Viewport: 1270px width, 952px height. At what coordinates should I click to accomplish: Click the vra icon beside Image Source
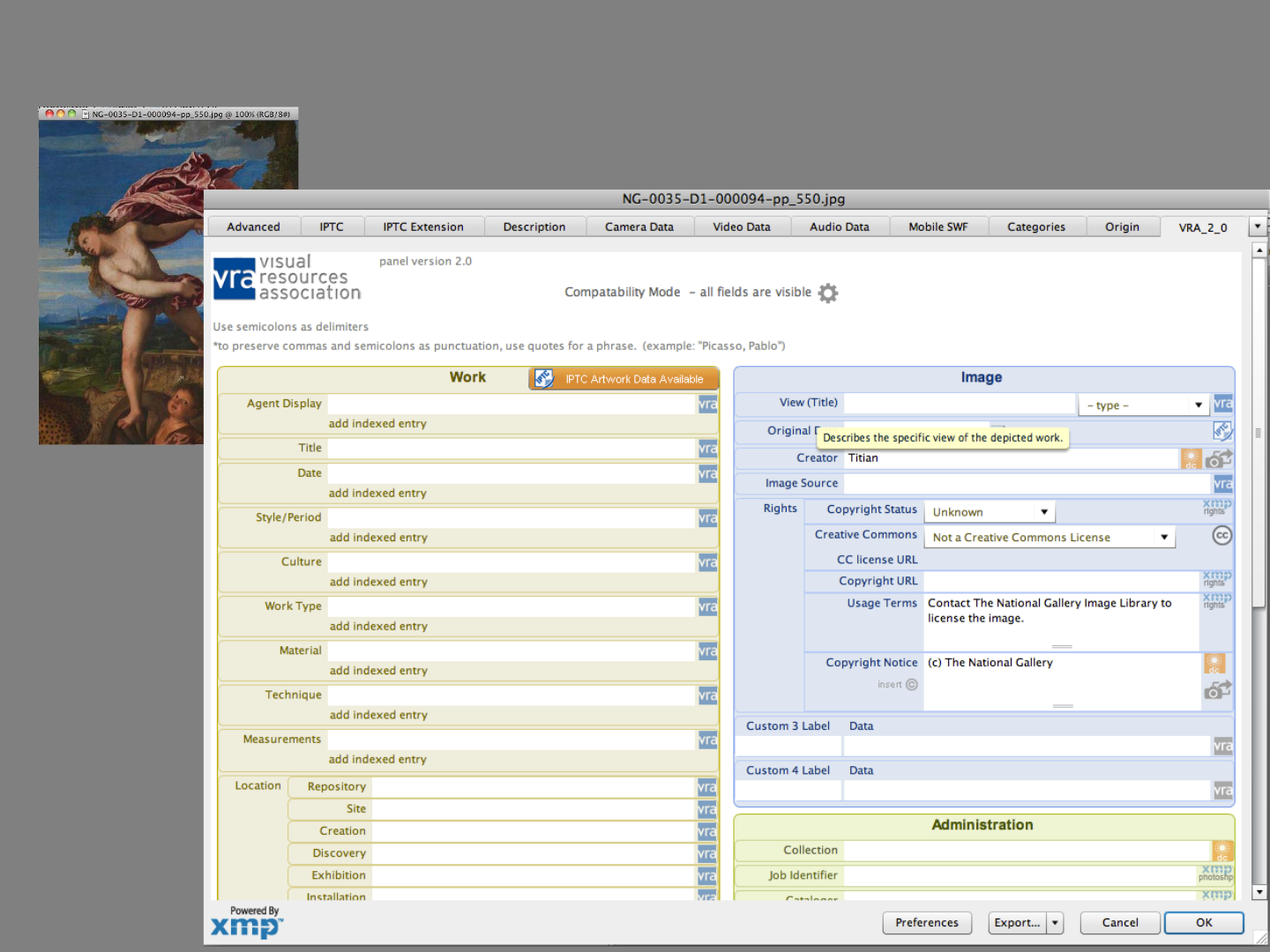coord(1223,484)
